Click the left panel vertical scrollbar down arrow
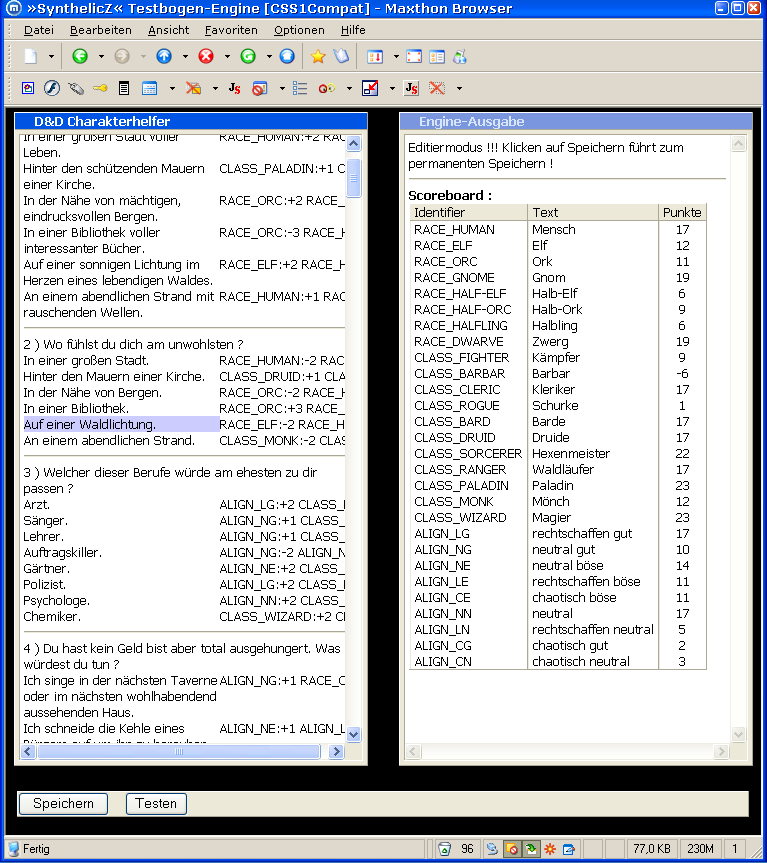Screen dimensions: 767x863 tap(354, 734)
